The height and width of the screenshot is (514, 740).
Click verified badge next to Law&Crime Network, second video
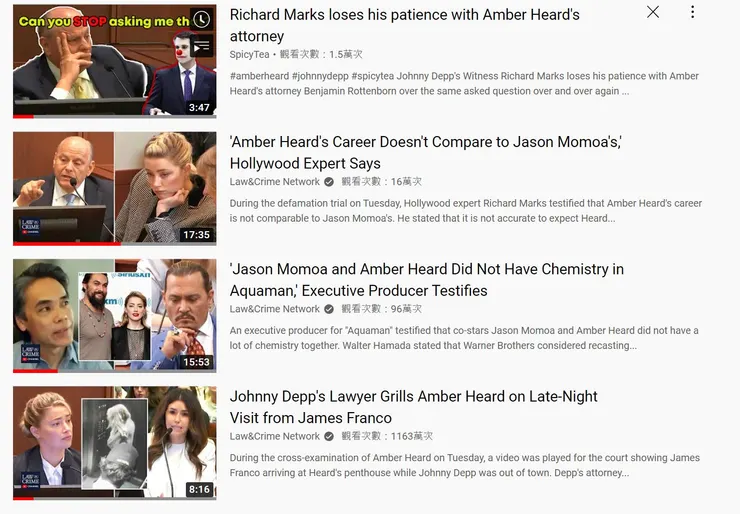click(x=329, y=182)
